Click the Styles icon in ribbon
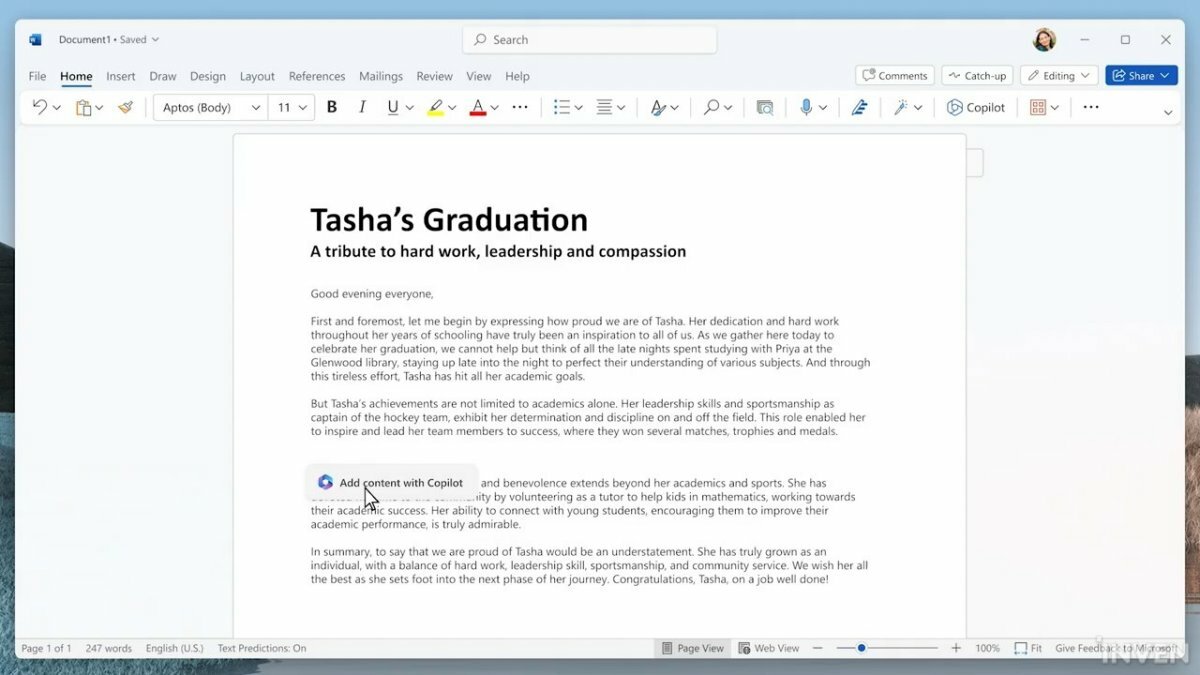 pyautogui.click(x=657, y=107)
